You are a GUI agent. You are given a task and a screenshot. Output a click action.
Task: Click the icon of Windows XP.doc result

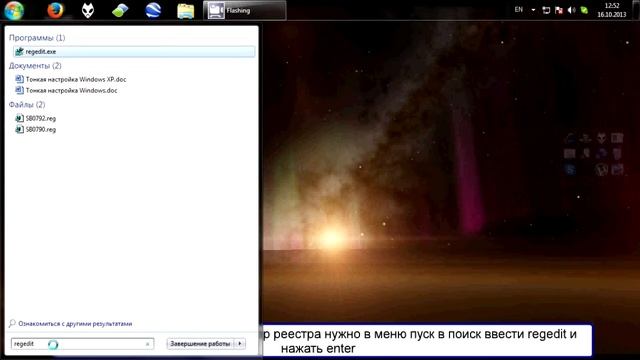[x=19, y=79]
